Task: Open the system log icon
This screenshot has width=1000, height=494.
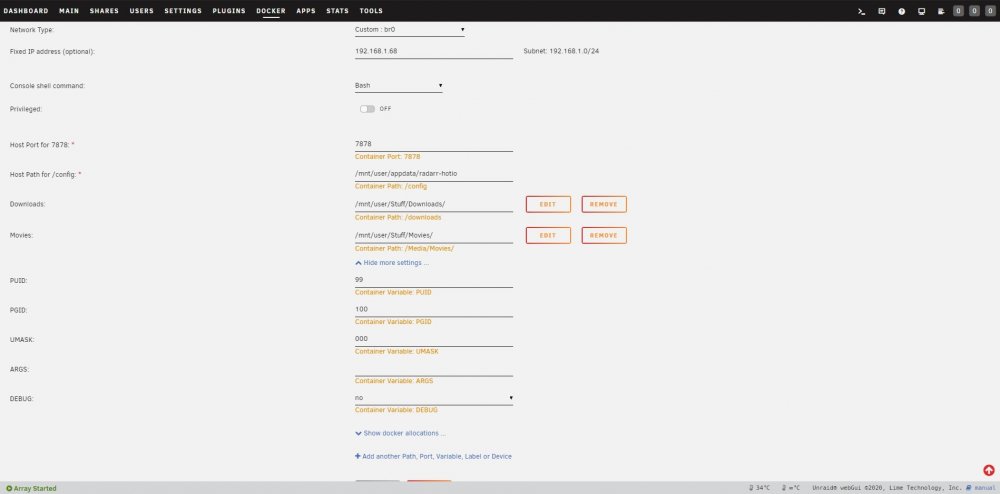Action: point(941,11)
